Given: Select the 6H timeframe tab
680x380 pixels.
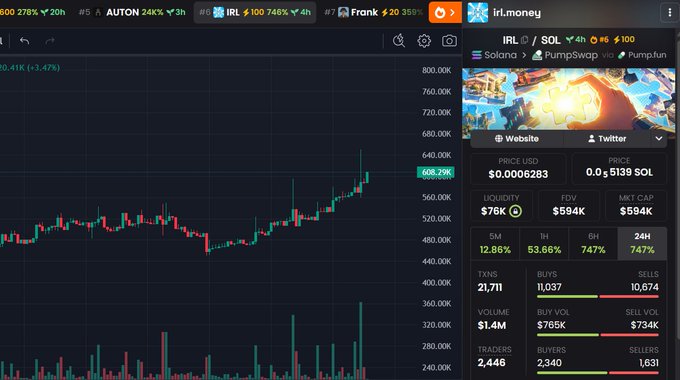Looking at the screenshot, I should pyautogui.click(x=593, y=243).
